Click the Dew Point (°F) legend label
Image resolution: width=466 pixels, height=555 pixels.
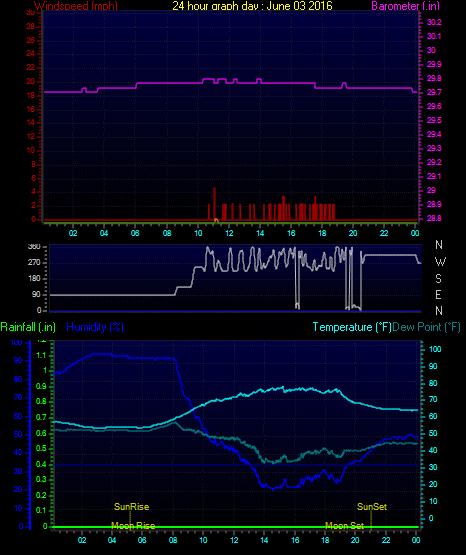(426, 327)
